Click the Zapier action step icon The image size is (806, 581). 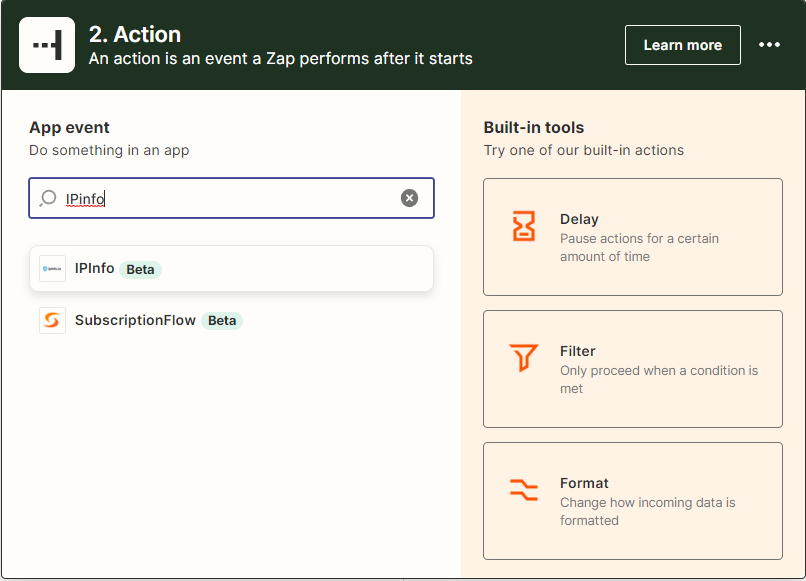coord(47,45)
